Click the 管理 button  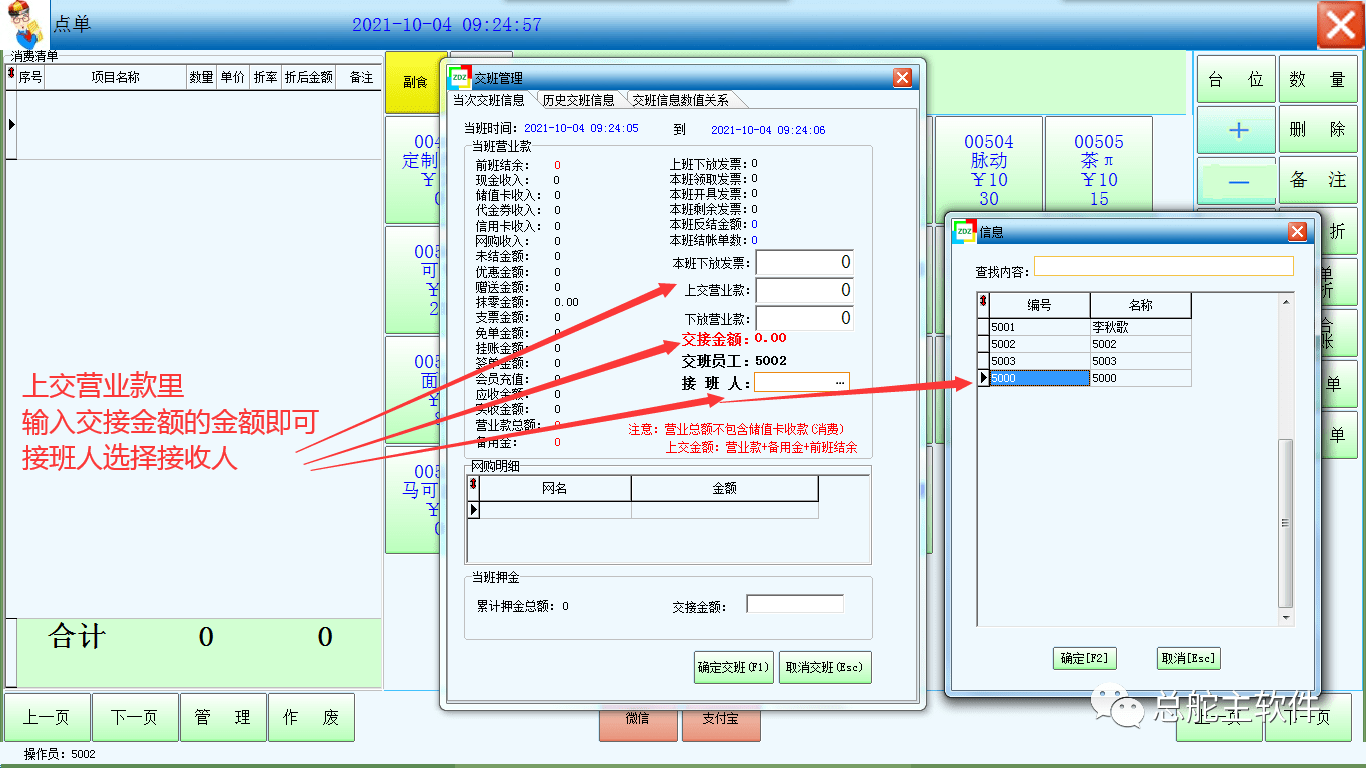click(x=223, y=717)
